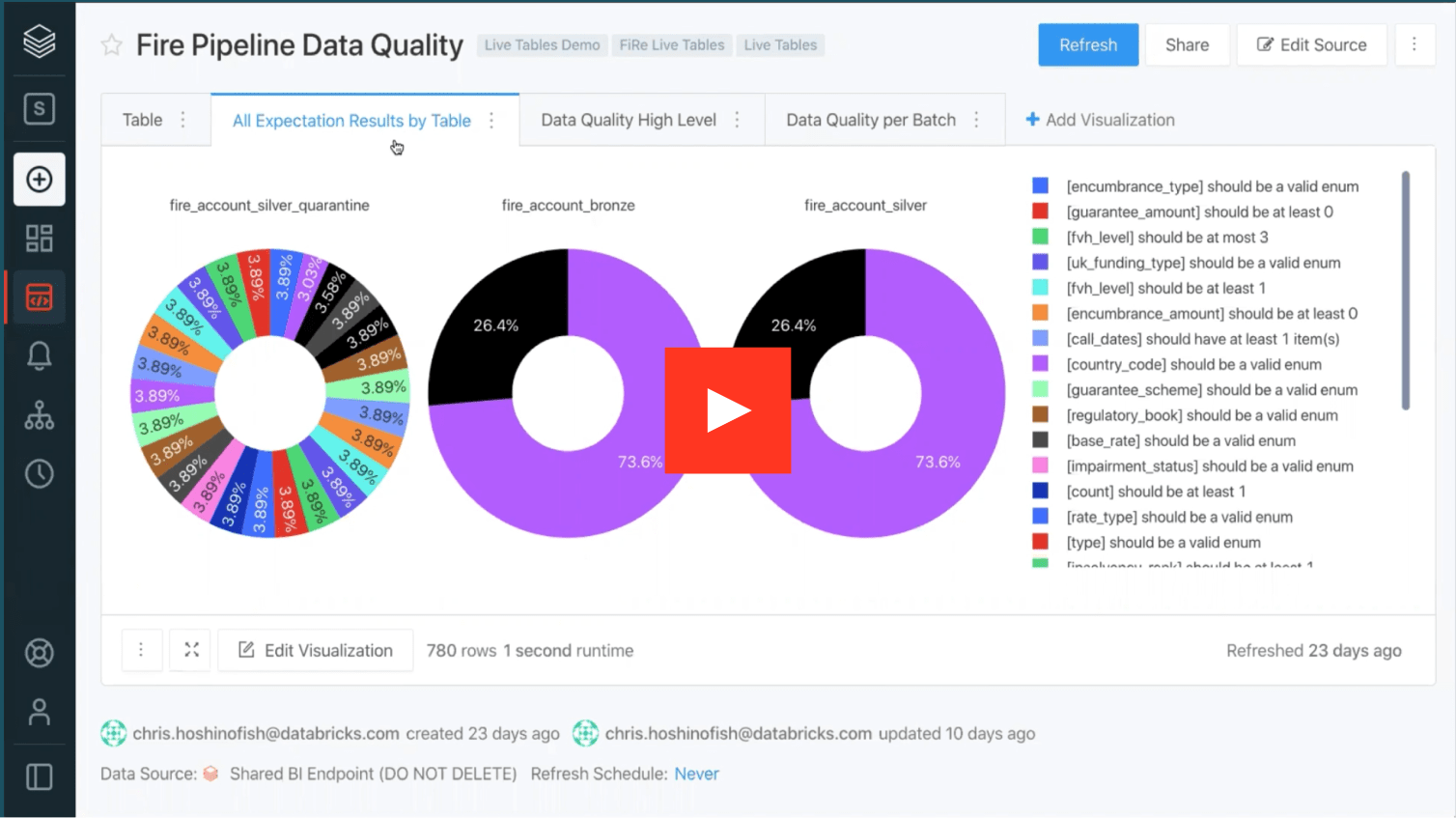
Task: Open options for All Expectation Results tab
Action: pos(491,120)
